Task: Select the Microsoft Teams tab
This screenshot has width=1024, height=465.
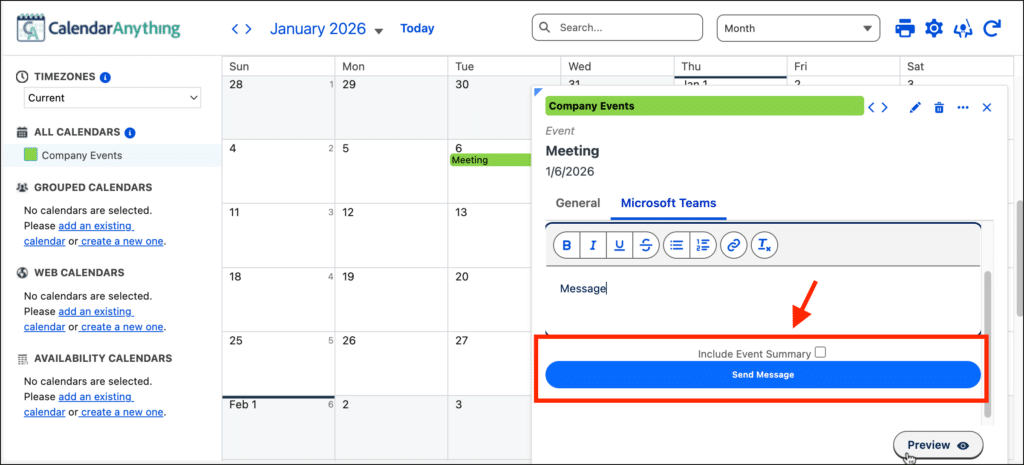Action: 668,203
